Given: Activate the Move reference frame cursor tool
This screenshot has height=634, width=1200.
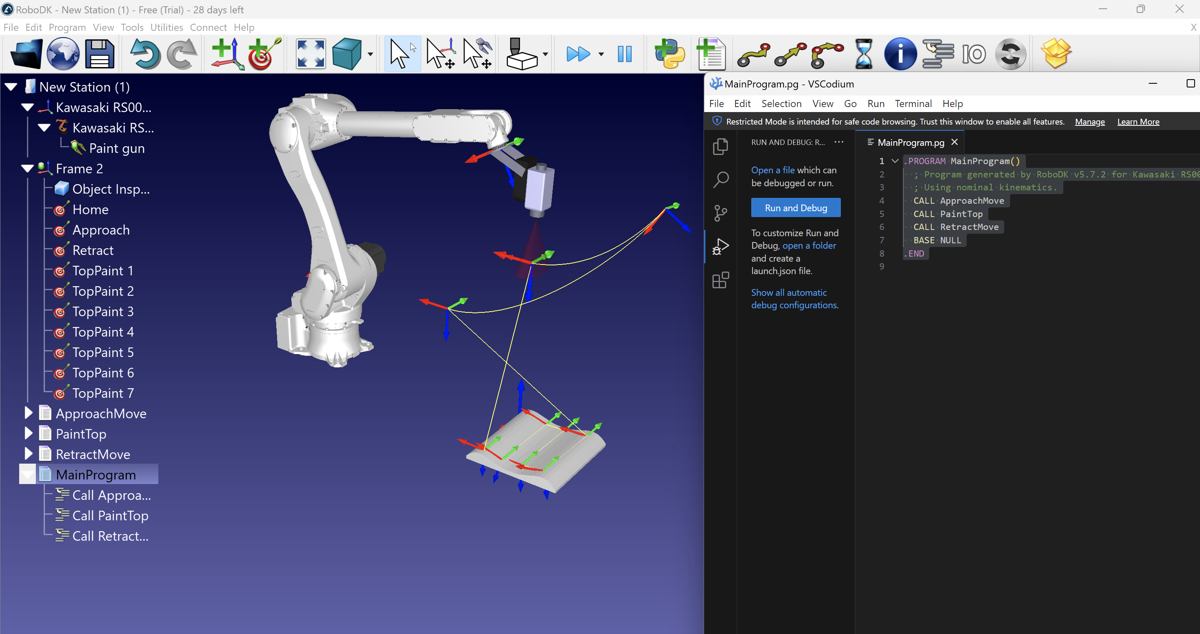Looking at the screenshot, I should 440,54.
